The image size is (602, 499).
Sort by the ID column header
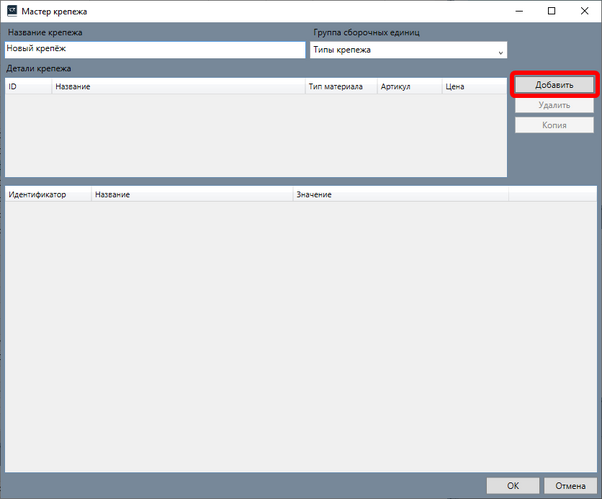click(28, 86)
